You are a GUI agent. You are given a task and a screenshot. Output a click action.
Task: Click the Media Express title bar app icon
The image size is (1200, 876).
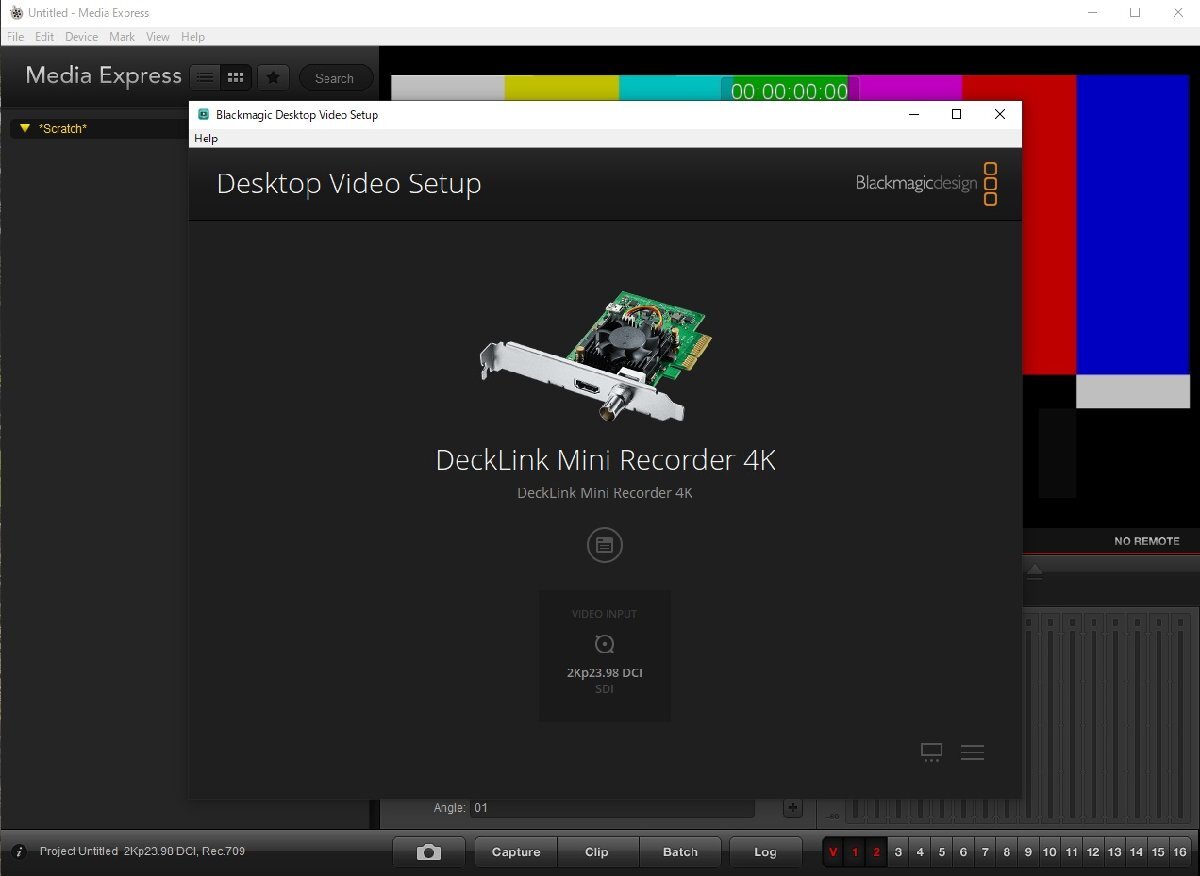pos(15,13)
